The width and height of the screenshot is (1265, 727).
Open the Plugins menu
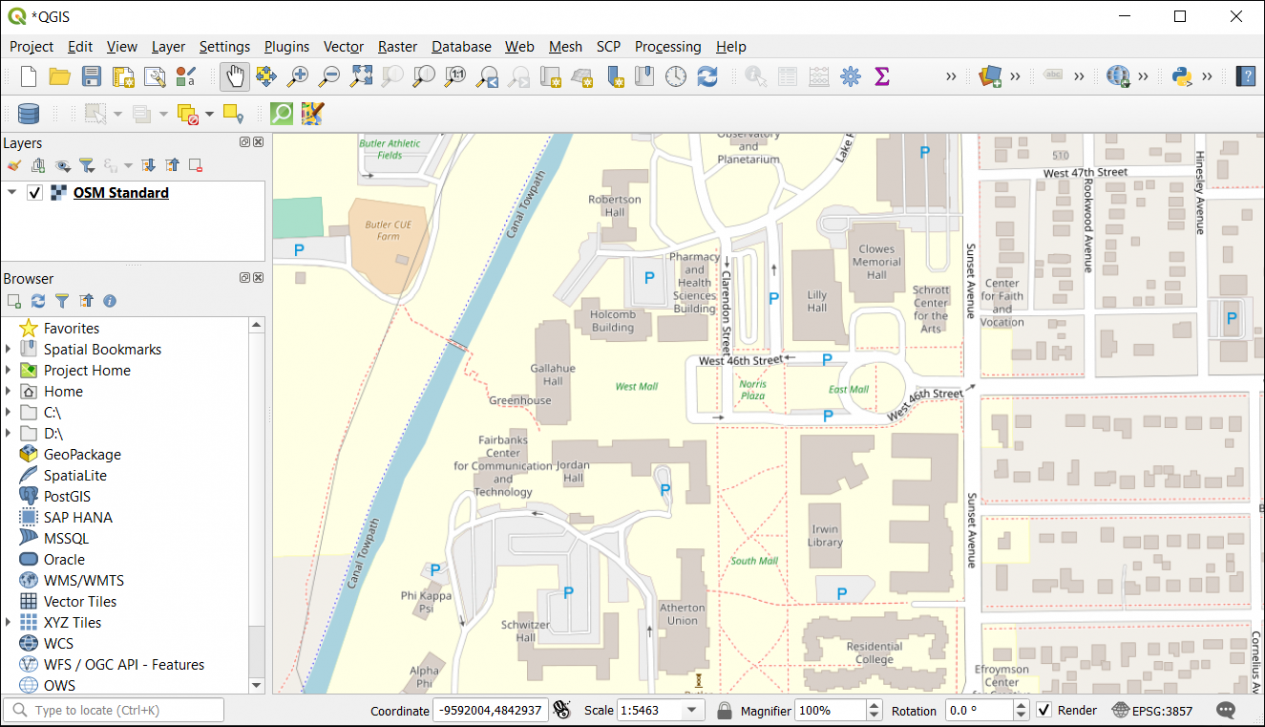287,46
